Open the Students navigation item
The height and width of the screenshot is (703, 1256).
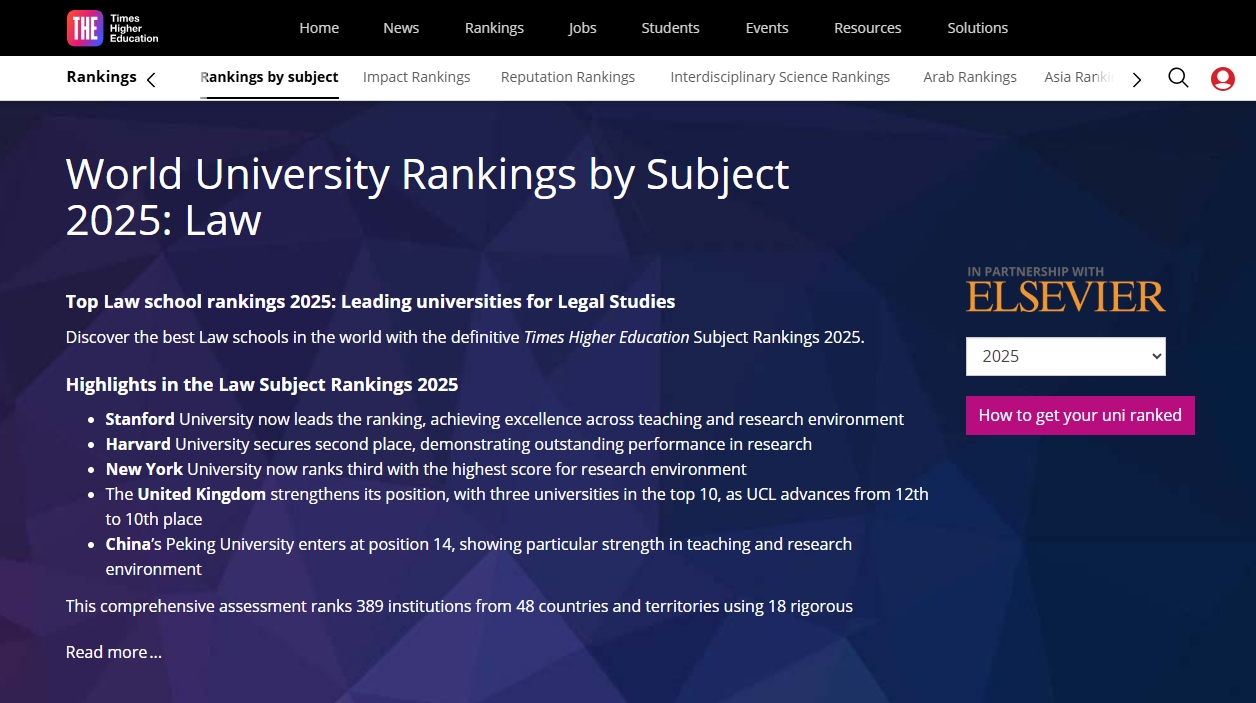tap(670, 28)
